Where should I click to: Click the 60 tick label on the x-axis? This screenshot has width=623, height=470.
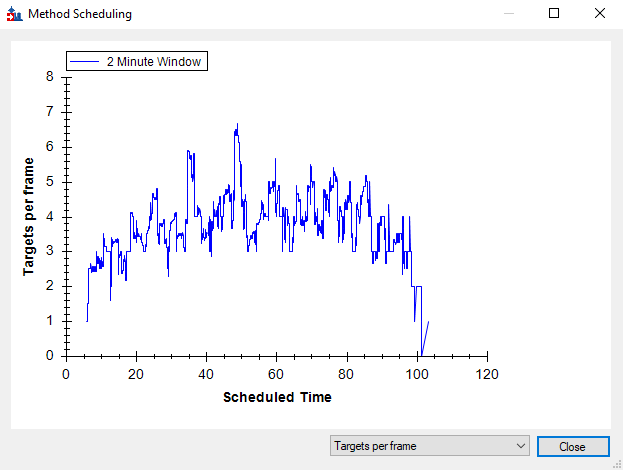tap(277, 374)
